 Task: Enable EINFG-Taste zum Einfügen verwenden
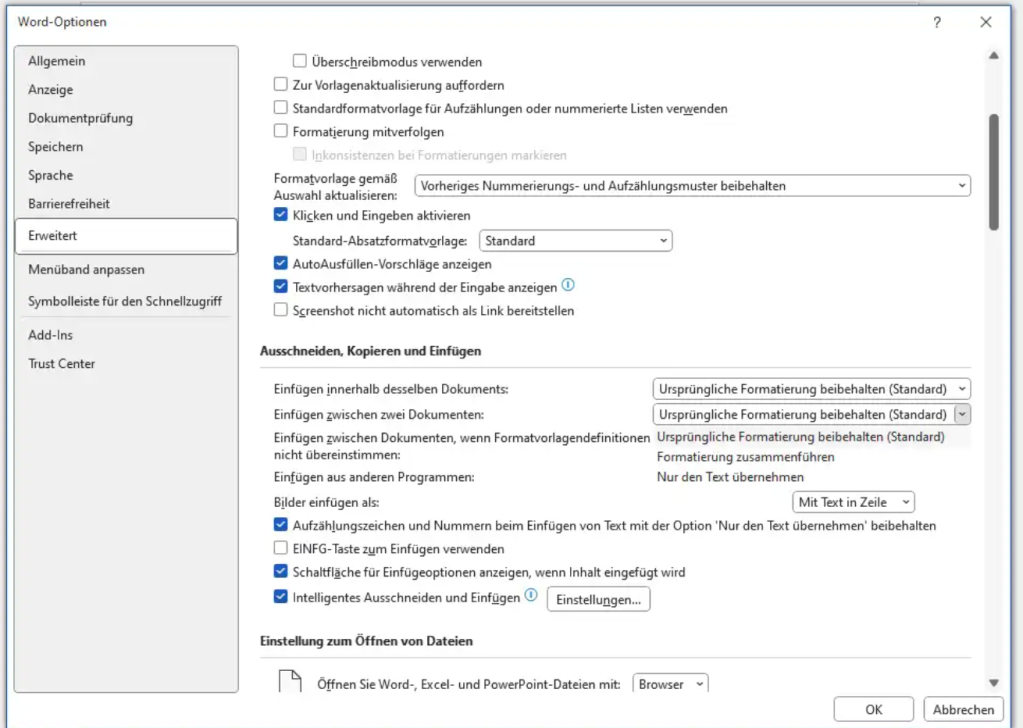coord(281,548)
